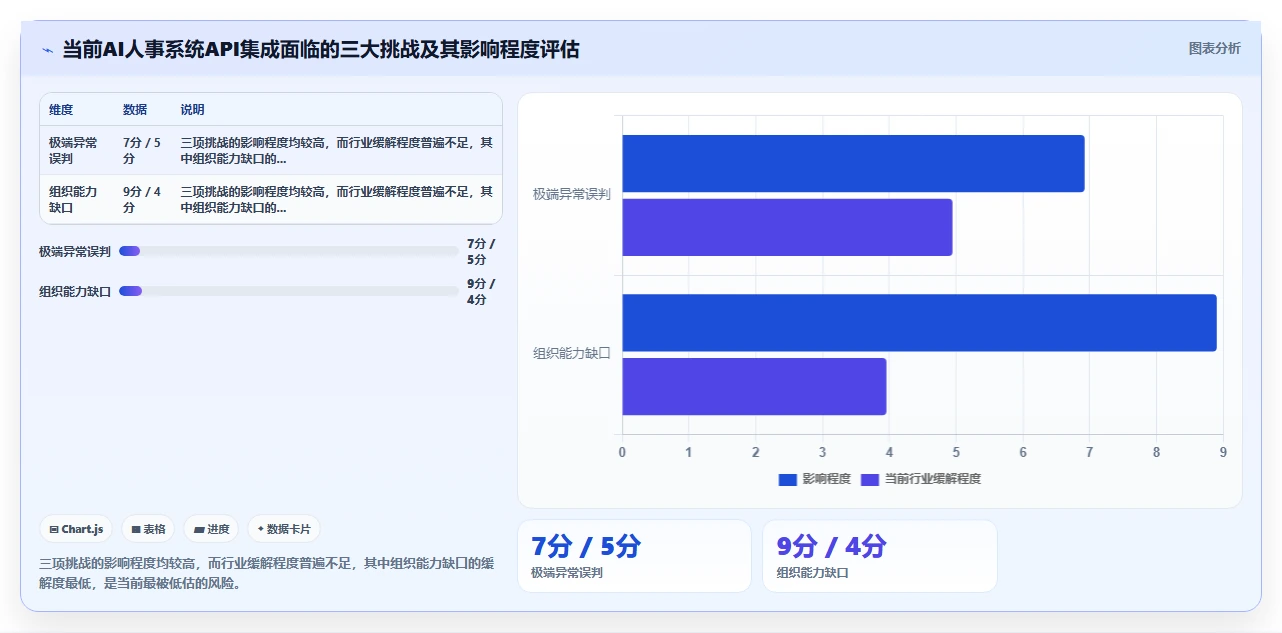Click the blue 组织能力缺口 chart bar
This screenshot has height=633, width=1282.
coord(919,323)
